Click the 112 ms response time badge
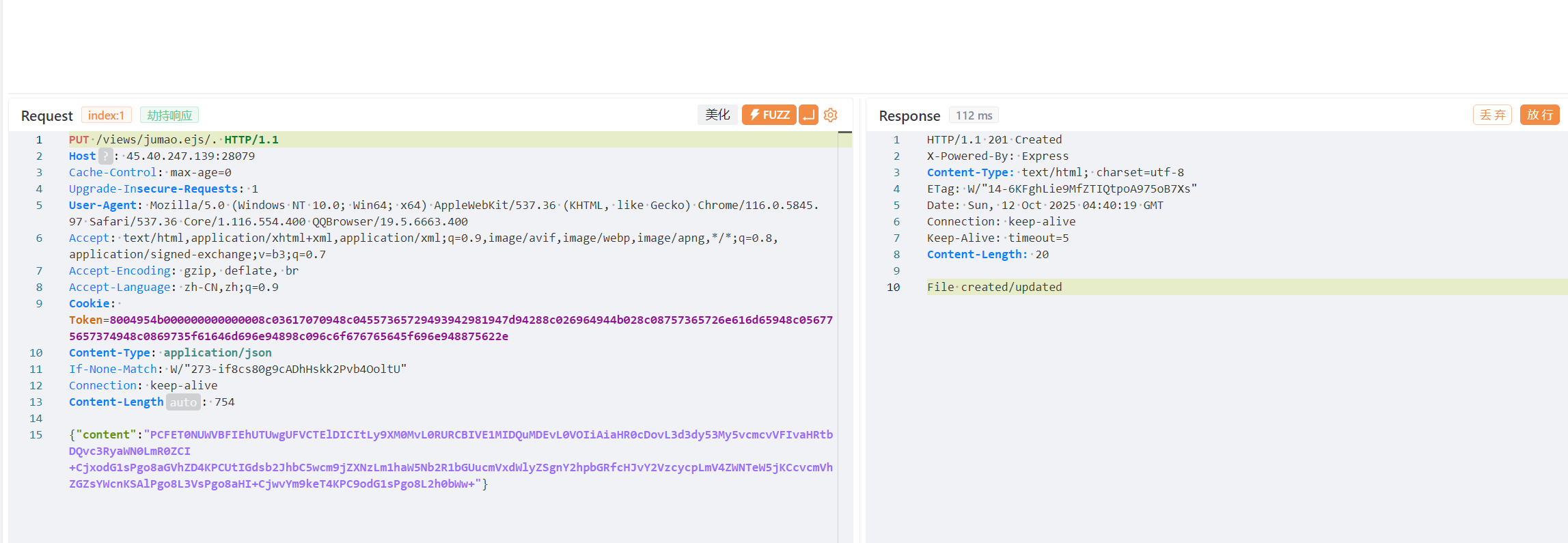Screen dimensions: 1568x543 (x=974, y=115)
